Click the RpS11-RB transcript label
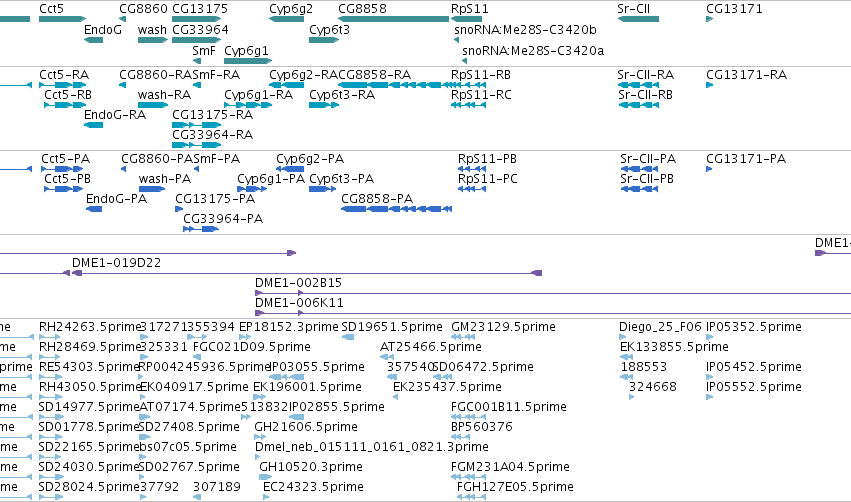This screenshot has height=502, width=851. [481, 75]
